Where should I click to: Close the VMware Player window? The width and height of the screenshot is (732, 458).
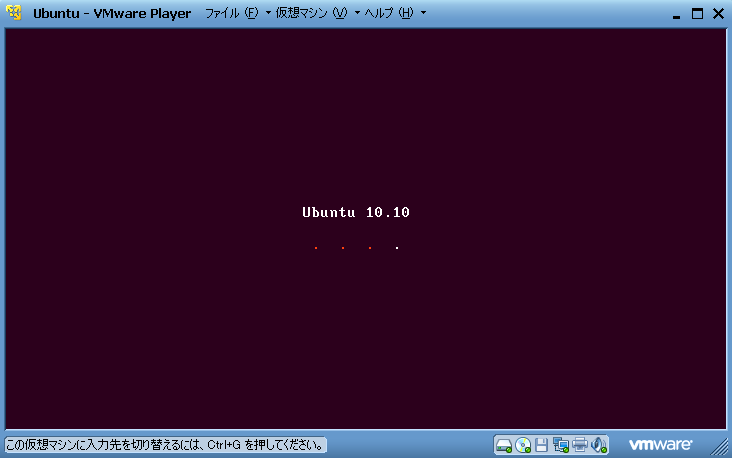click(718, 14)
